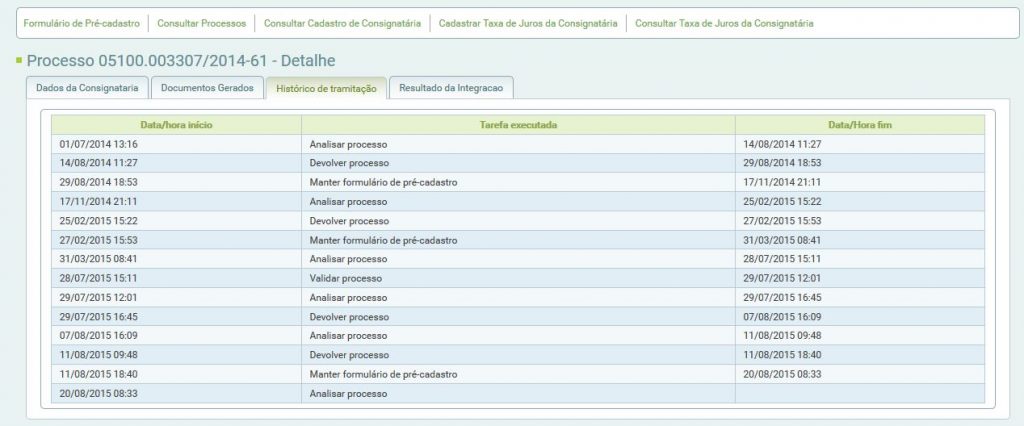
Task: Click start date 07/08/2015 16:09 cell
Action: pyautogui.click(x=98, y=336)
